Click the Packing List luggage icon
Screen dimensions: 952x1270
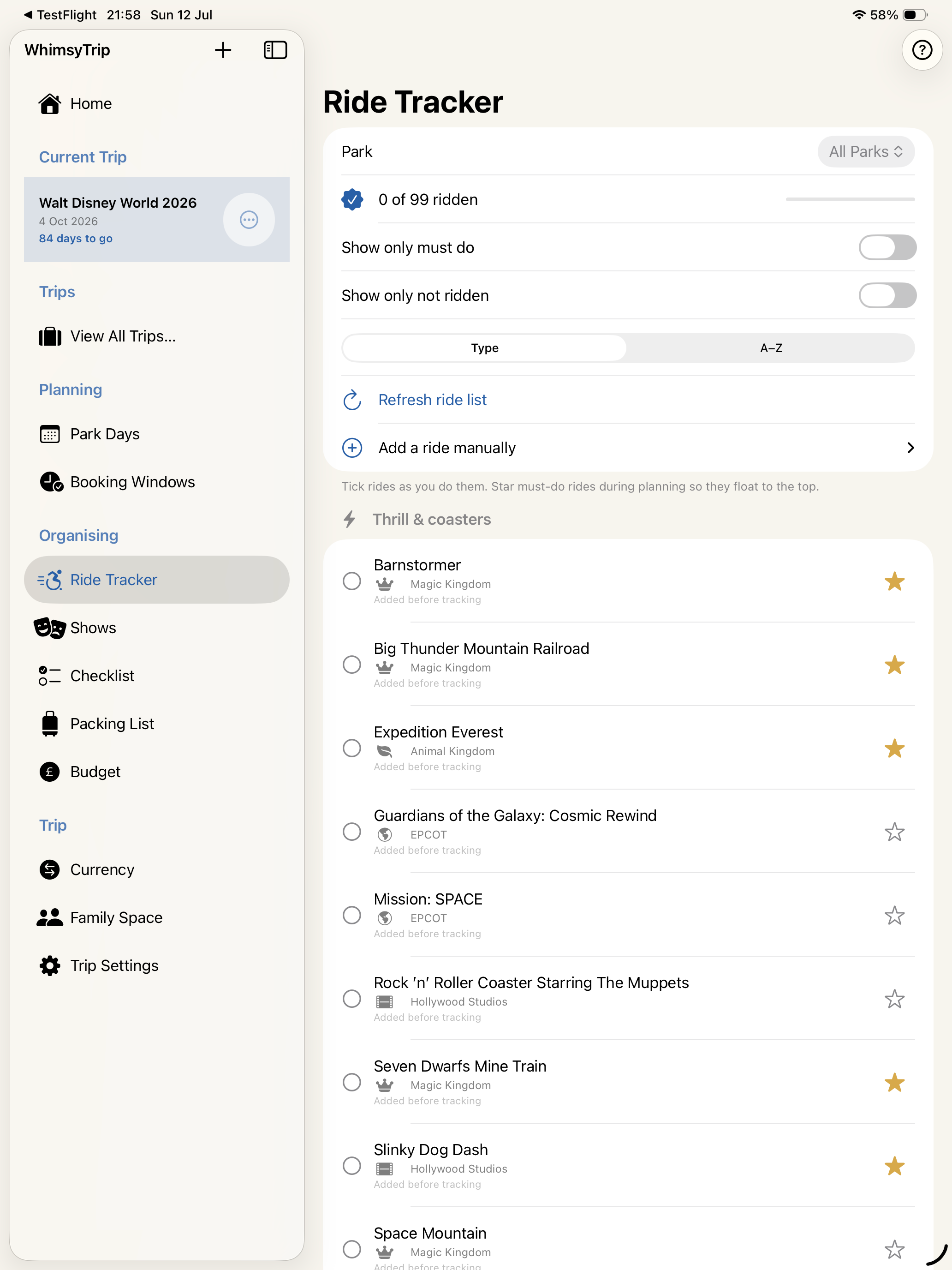click(50, 724)
